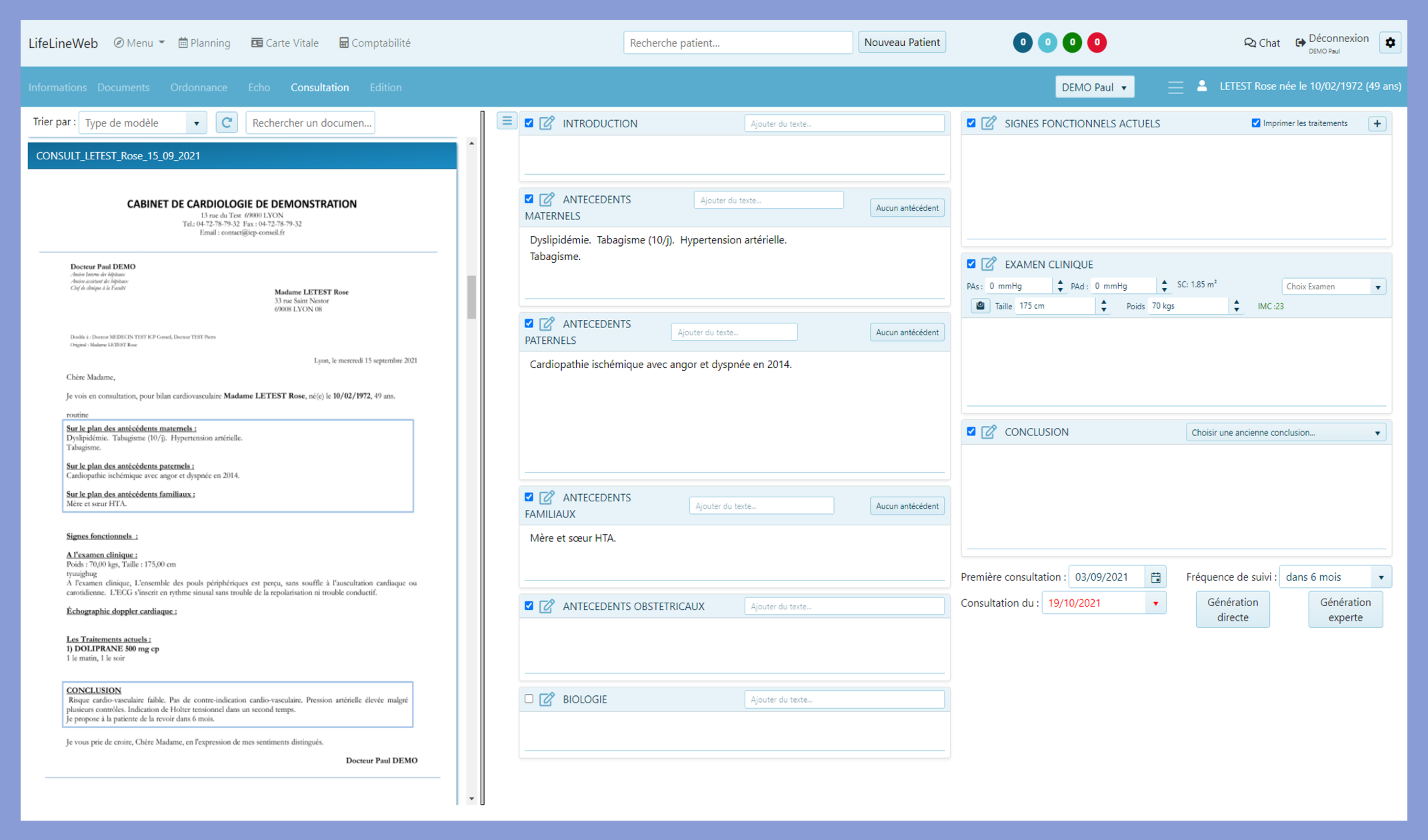Click Aucun antécédent for ANTECEDENTS FAMILIAUX

click(x=907, y=506)
